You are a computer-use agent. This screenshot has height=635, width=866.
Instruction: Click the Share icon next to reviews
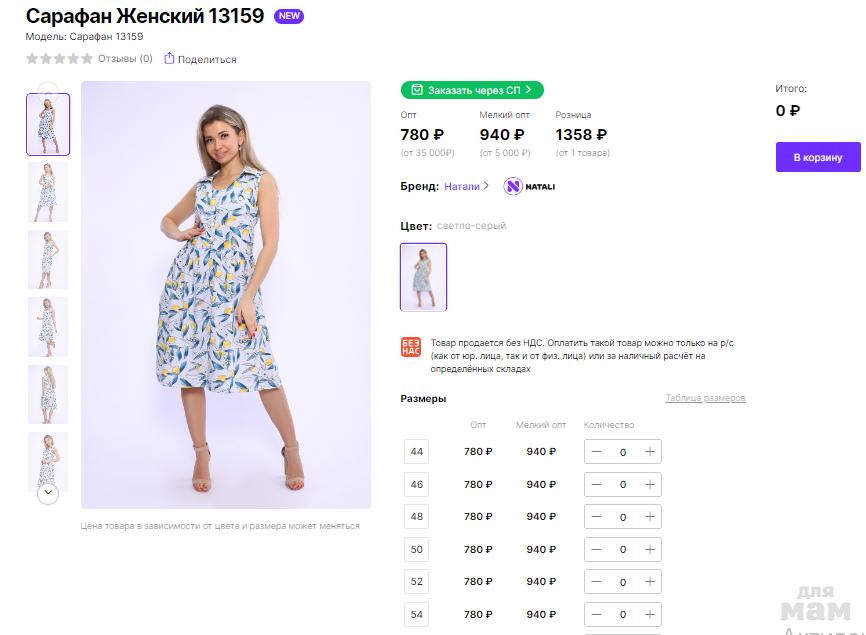click(169, 59)
